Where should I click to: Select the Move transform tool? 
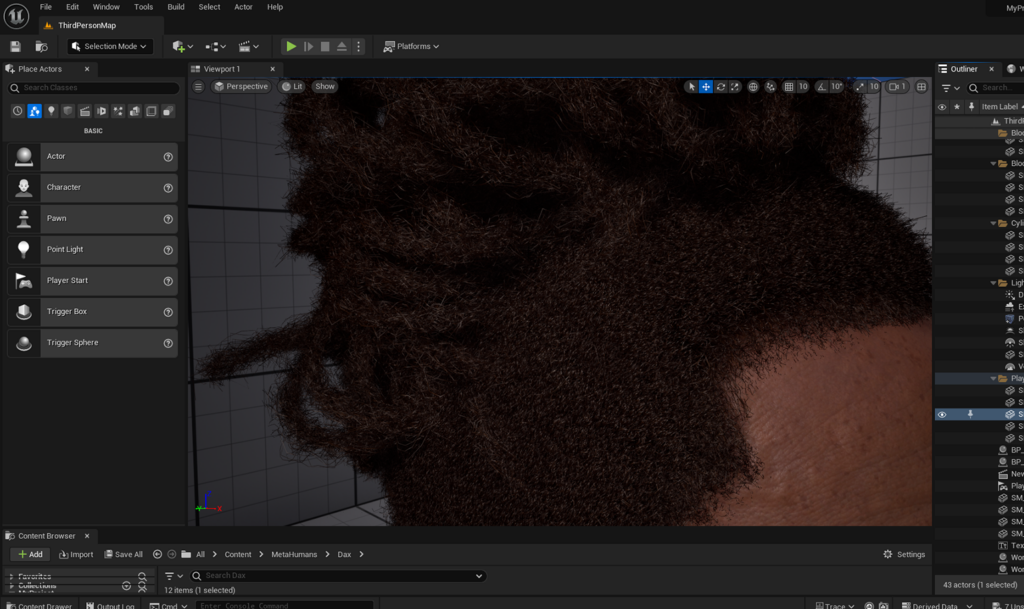click(x=706, y=86)
